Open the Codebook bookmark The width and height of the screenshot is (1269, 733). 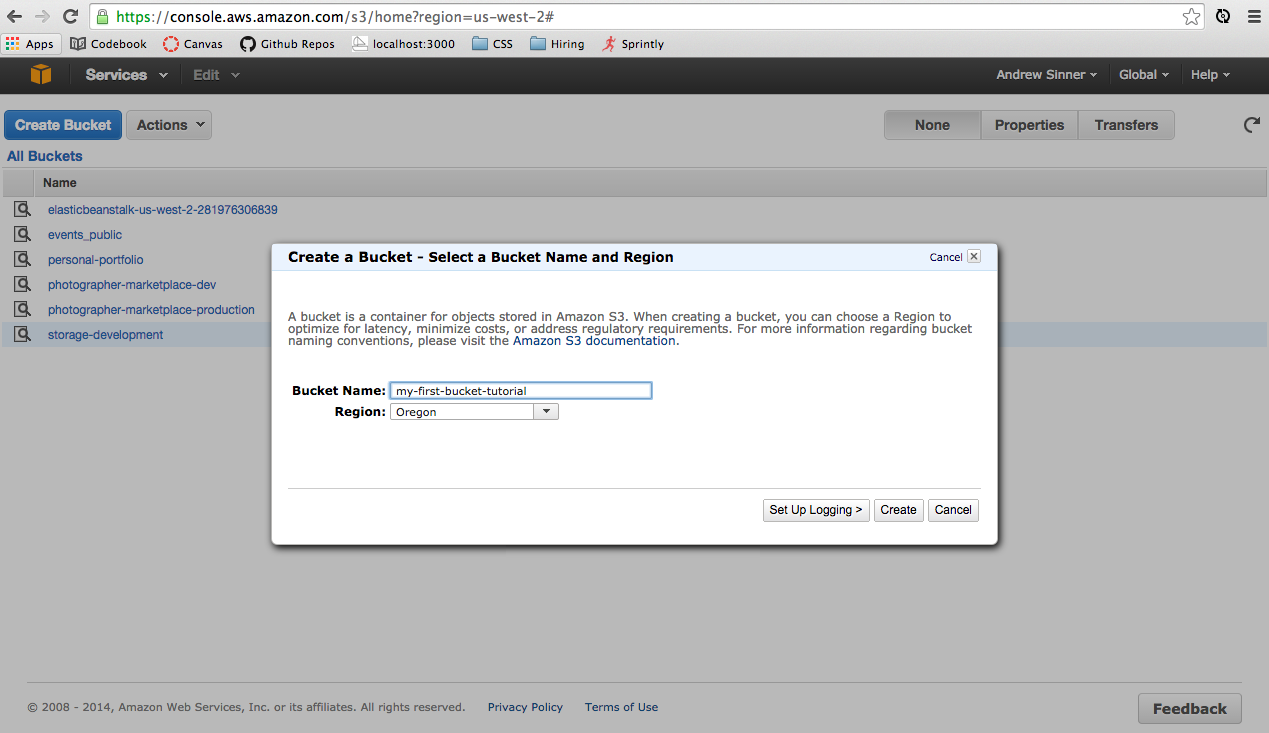(x=109, y=44)
